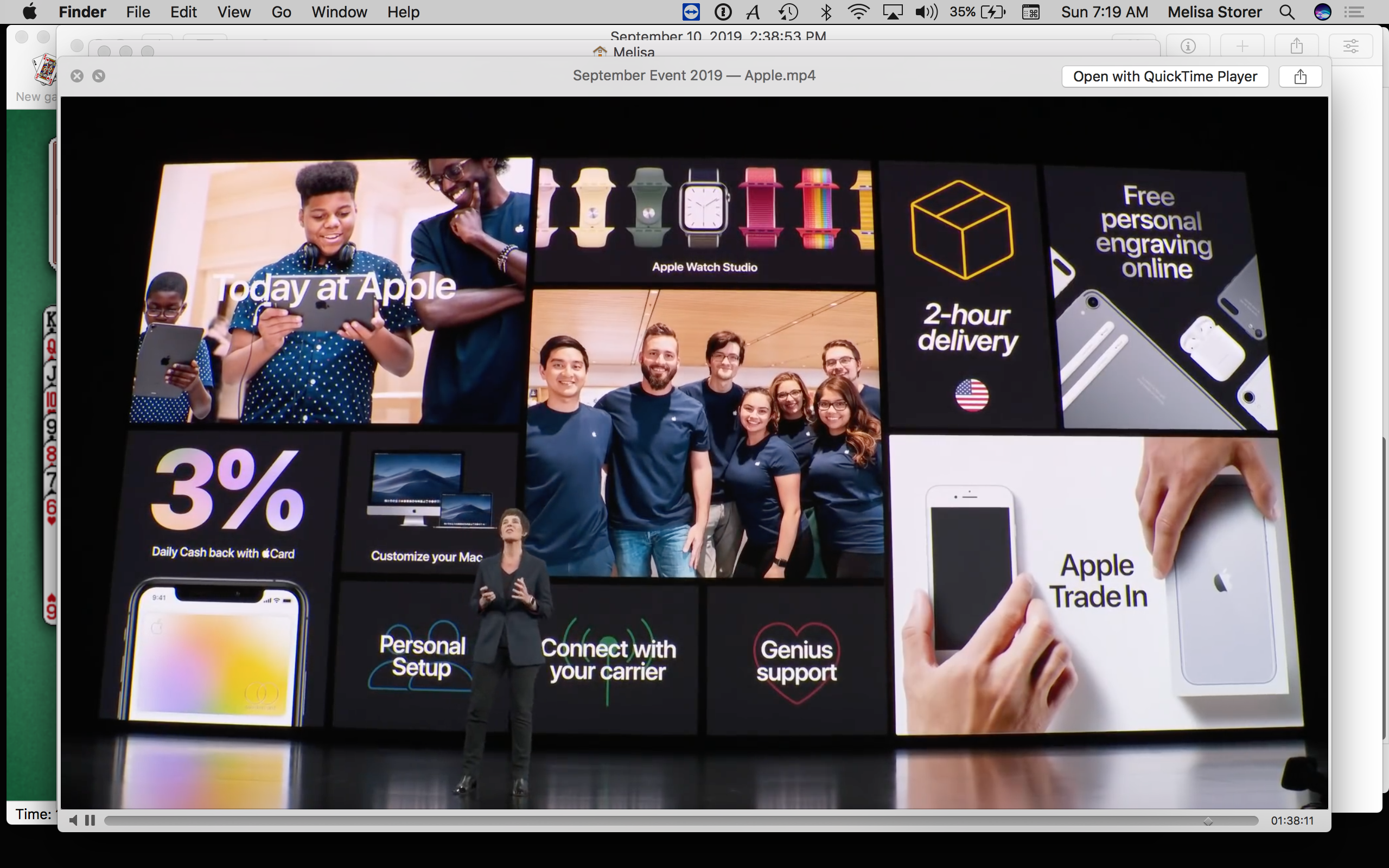Open the AirPlay display menu

(x=893, y=12)
